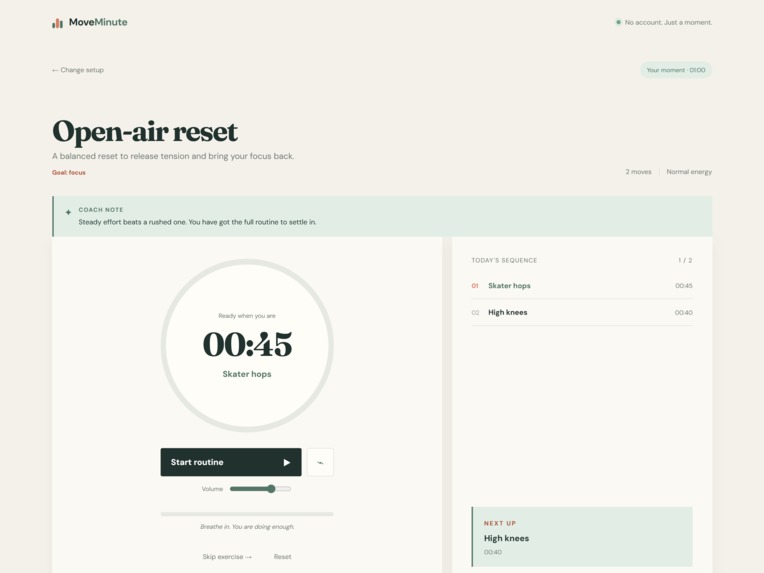Reset the routine timer

coord(283,556)
